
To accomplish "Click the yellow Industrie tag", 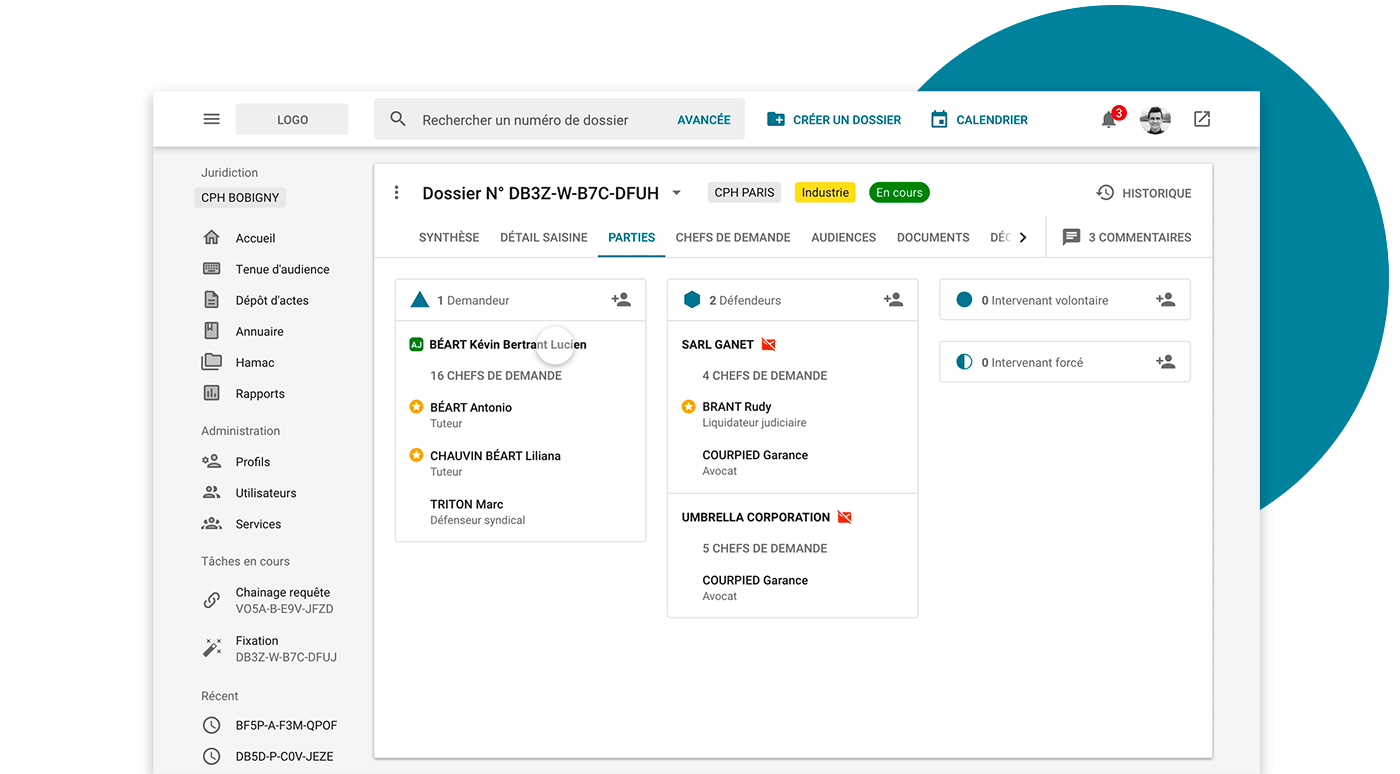I will 825,192.
